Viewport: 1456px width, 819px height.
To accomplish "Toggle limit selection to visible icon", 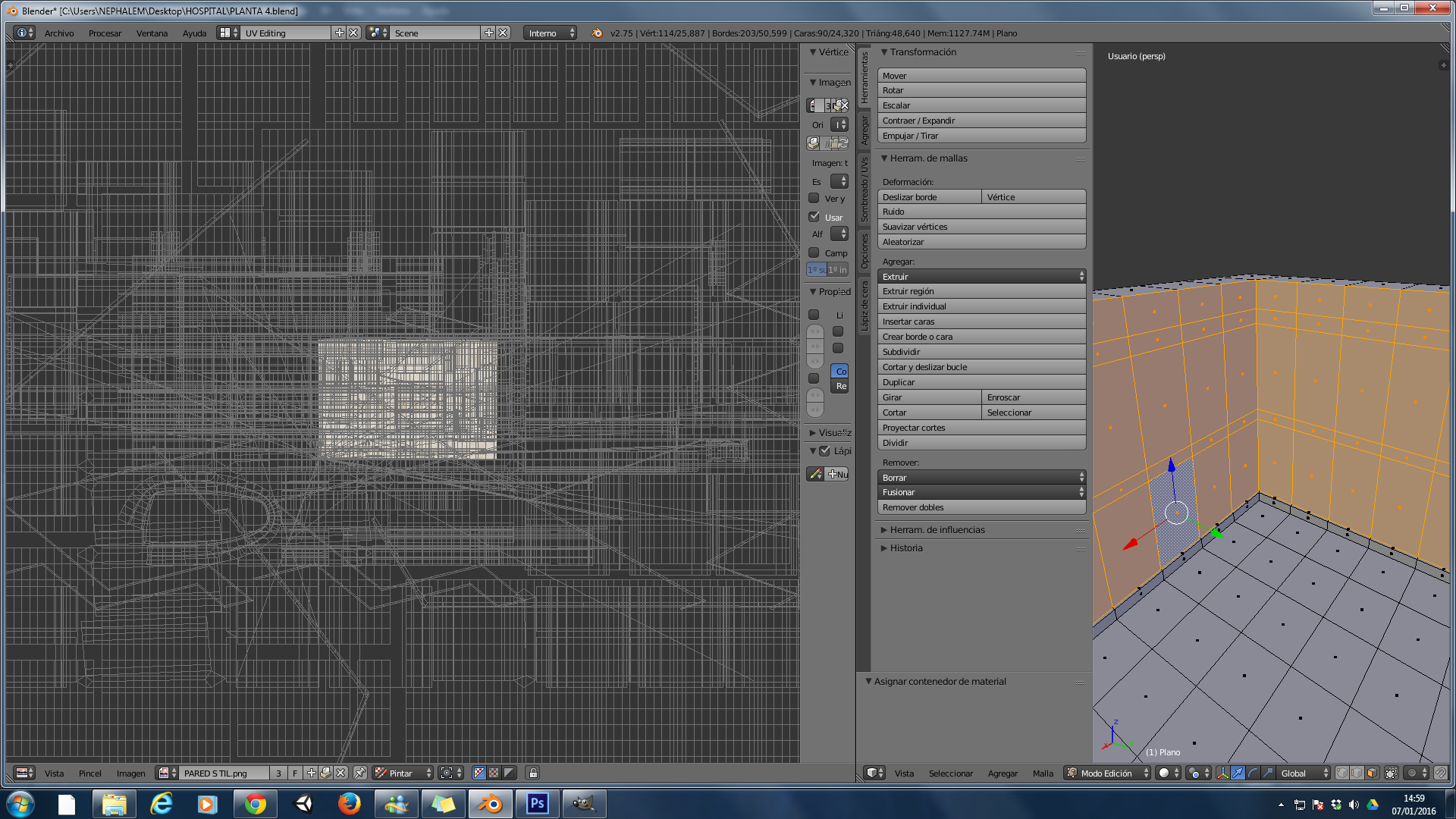I will pyautogui.click(x=1391, y=773).
